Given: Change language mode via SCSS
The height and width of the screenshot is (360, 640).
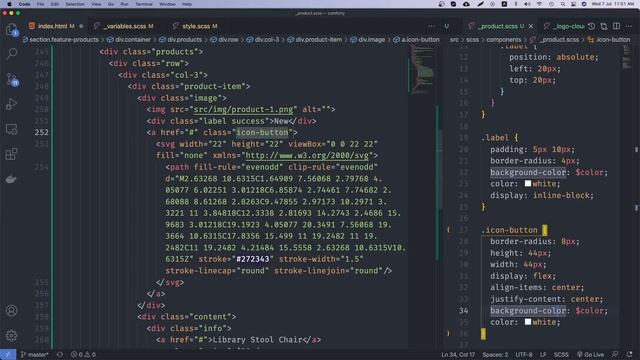Looking at the screenshot, I should click(x=561, y=354).
